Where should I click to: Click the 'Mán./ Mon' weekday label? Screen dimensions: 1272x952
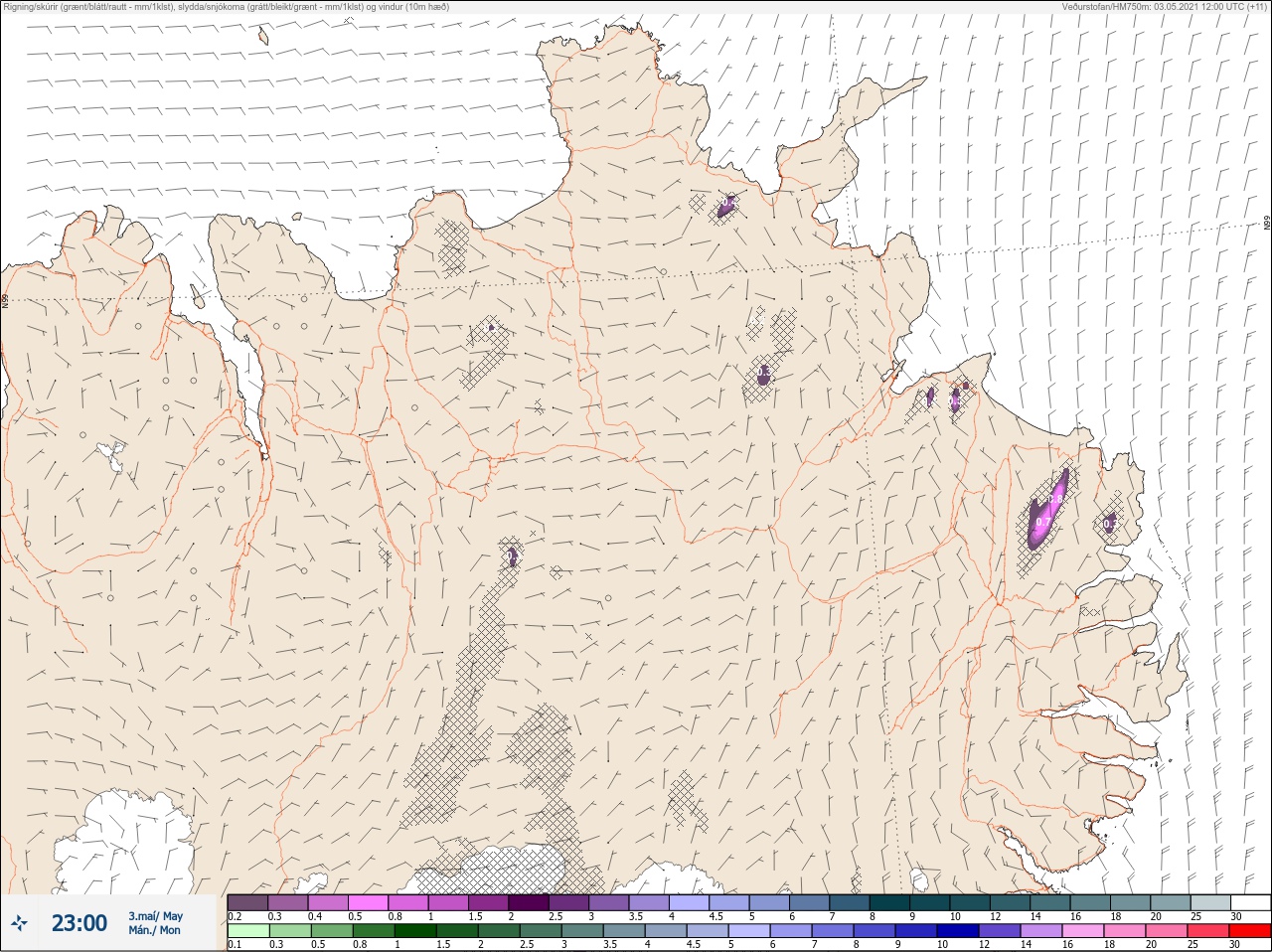tap(155, 931)
